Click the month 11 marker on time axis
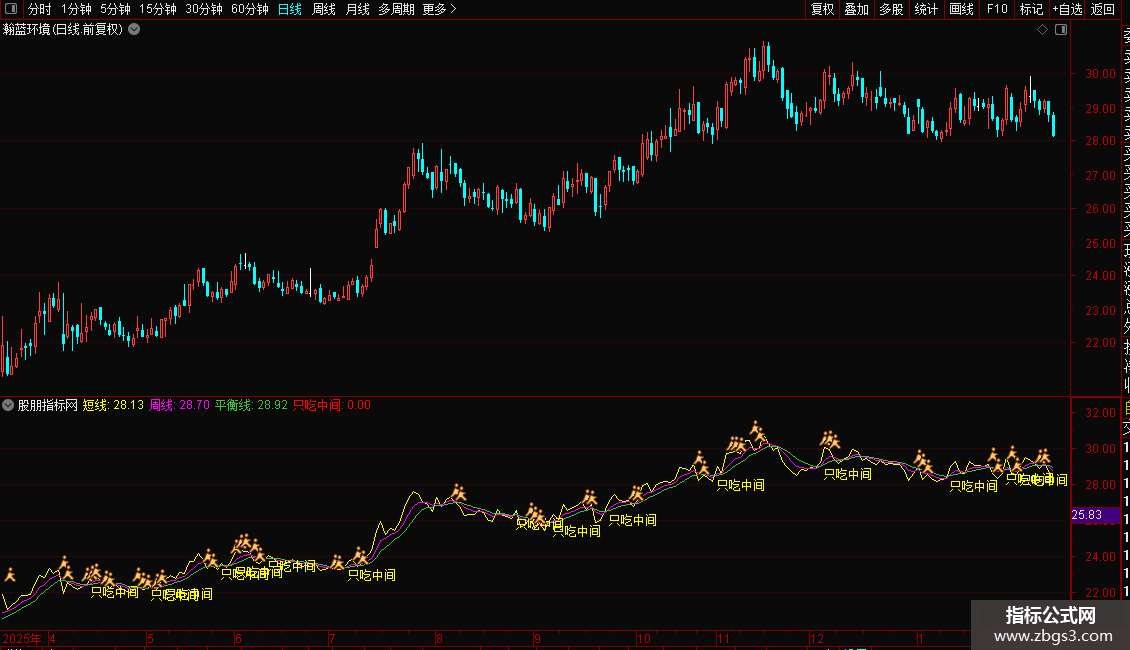1130x650 pixels. click(723, 638)
